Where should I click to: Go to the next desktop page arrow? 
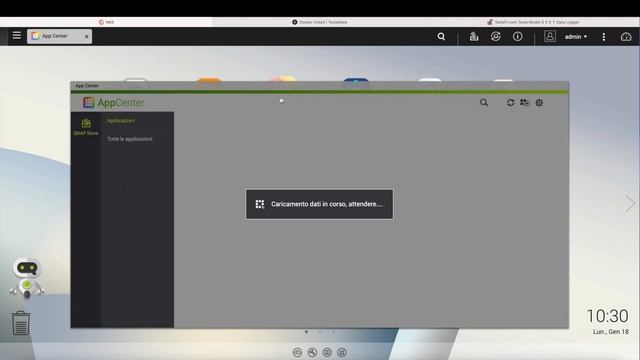(630, 203)
